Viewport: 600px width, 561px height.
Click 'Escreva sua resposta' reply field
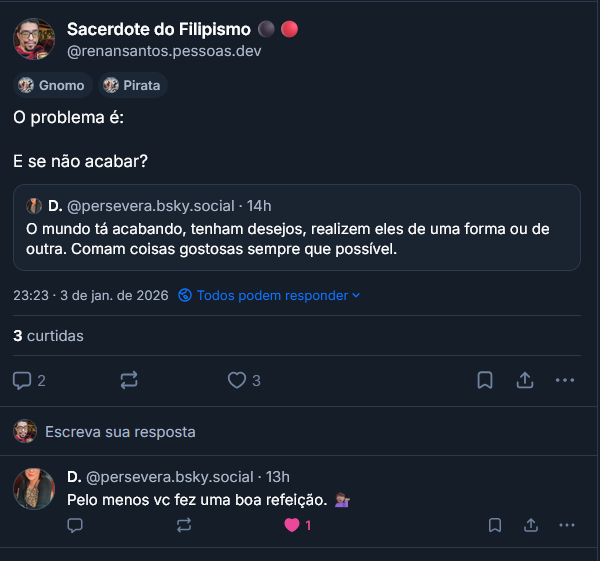[x=120, y=432]
